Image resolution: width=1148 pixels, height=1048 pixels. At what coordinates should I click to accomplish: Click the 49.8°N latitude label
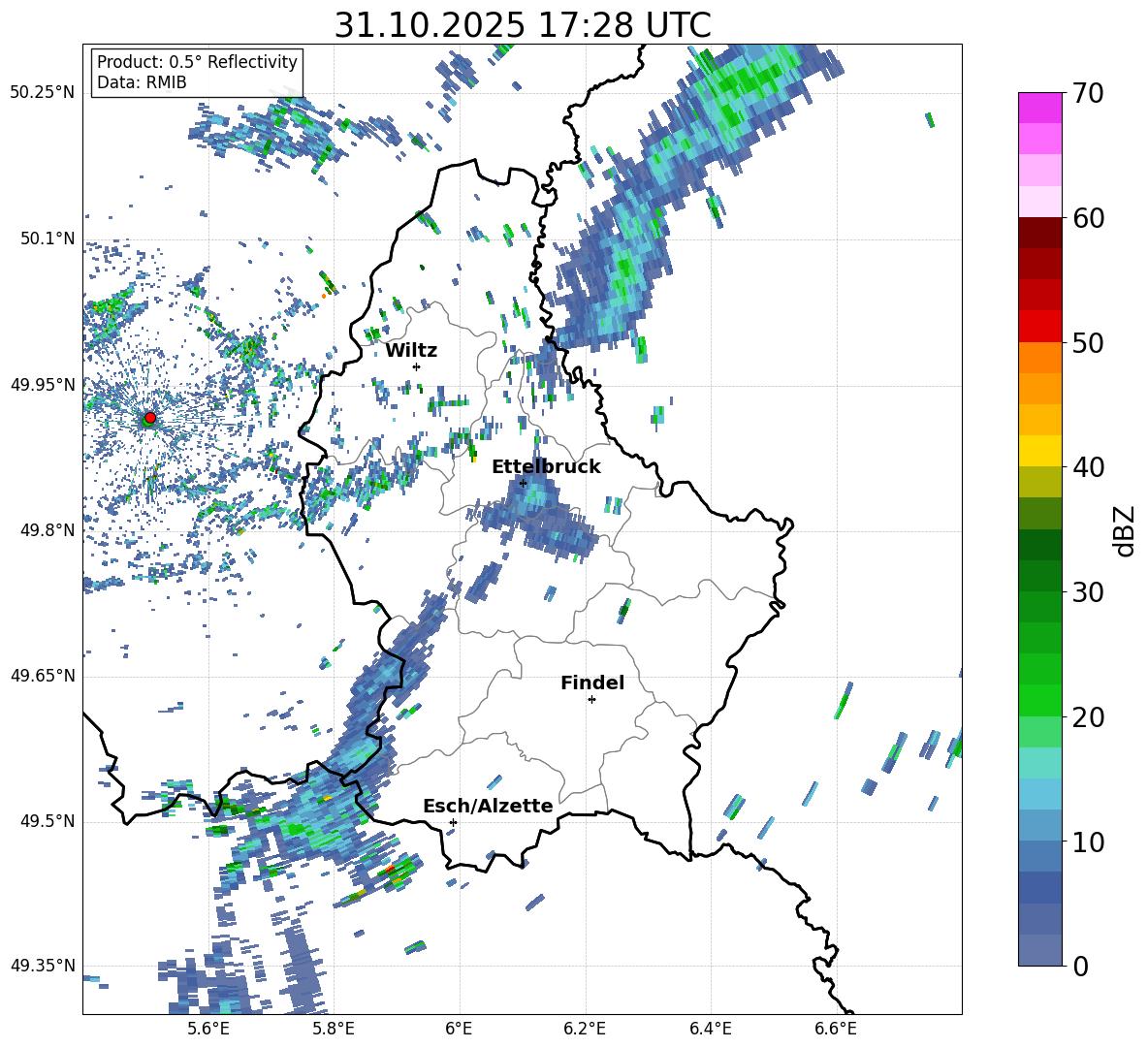(47, 530)
